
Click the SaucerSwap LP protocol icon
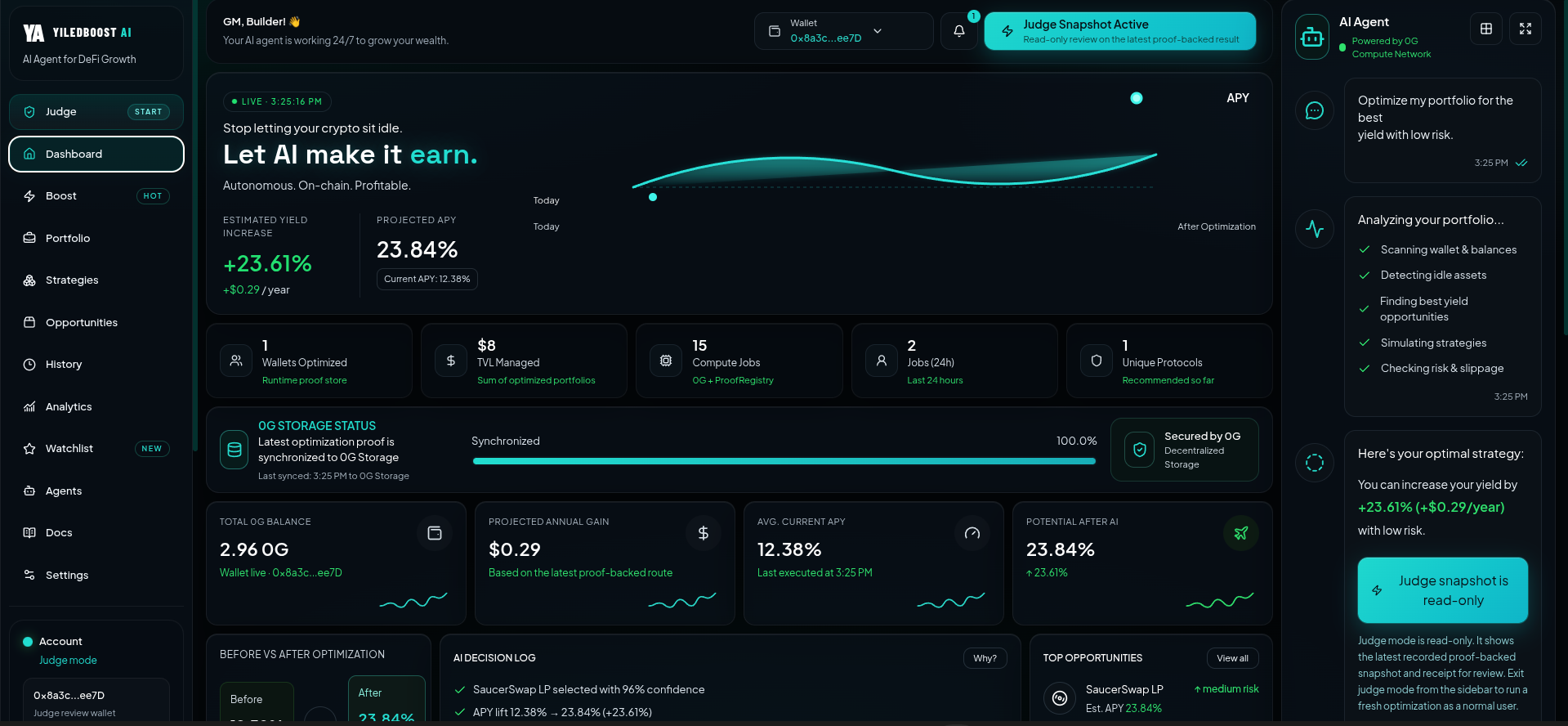[x=1060, y=698]
